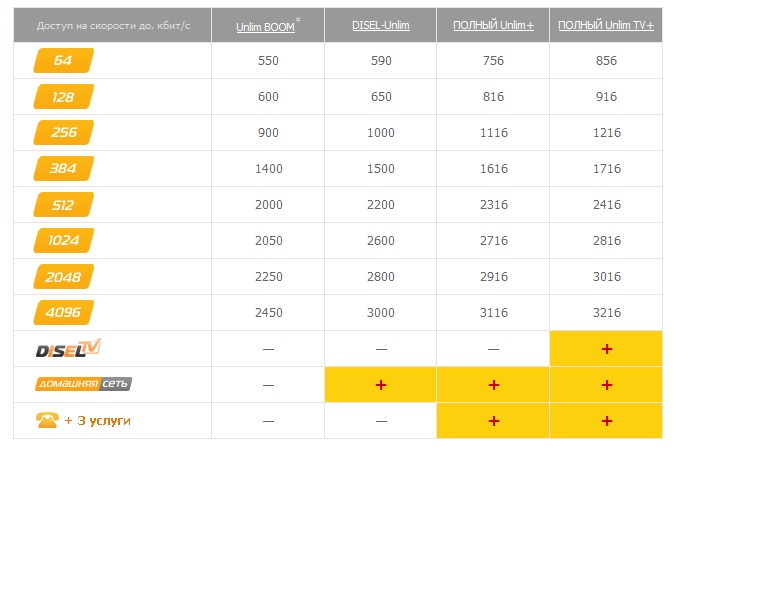
Task: Select the price 650 cell
Action: coord(381,96)
